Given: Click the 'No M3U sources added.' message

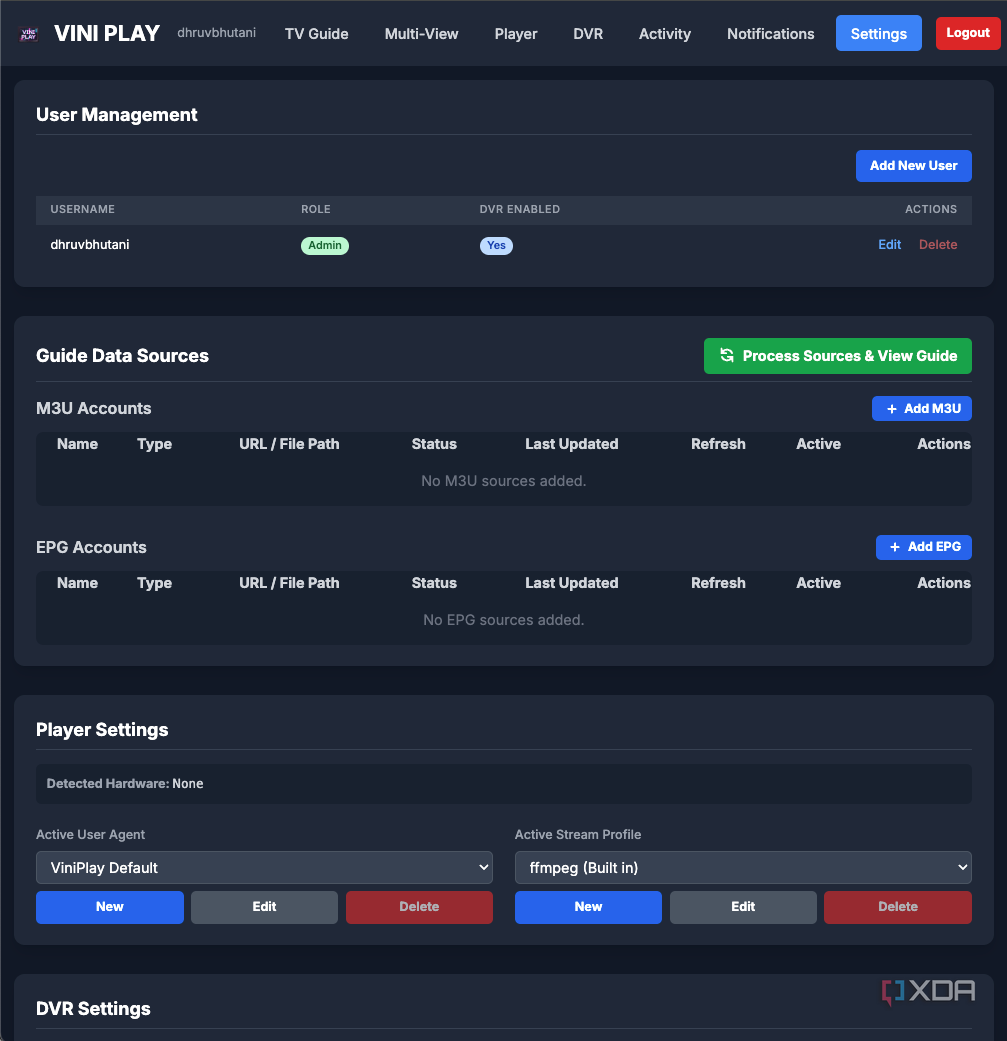Looking at the screenshot, I should 503,481.
